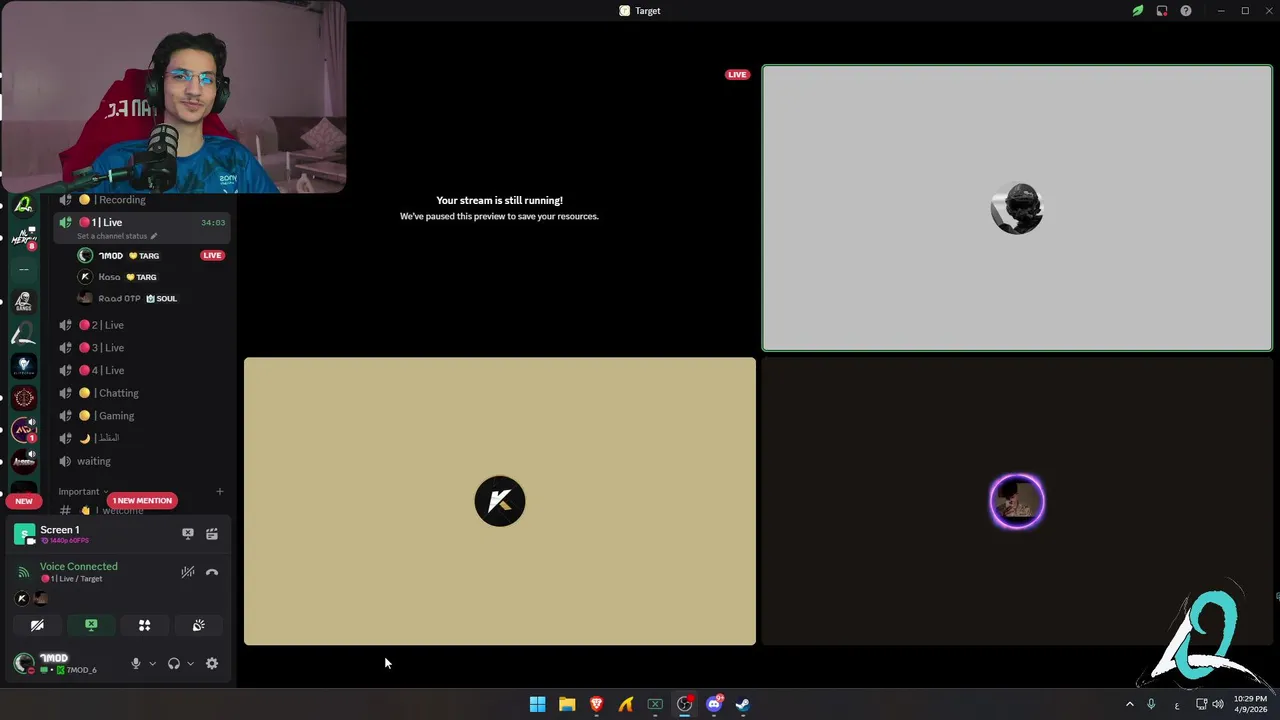Open File Explorer from the taskbar
The height and width of the screenshot is (720, 1280).
(x=567, y=704)
